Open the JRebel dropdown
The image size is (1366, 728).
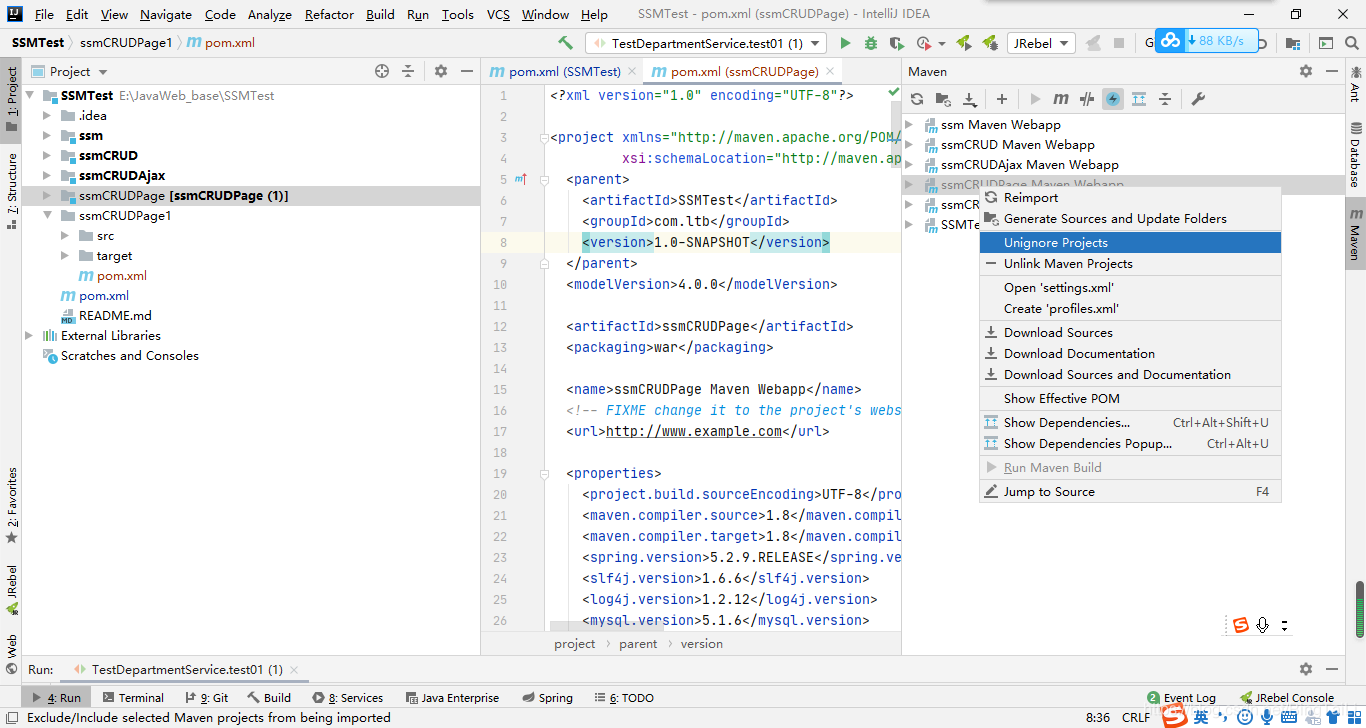pos(1041,43)
